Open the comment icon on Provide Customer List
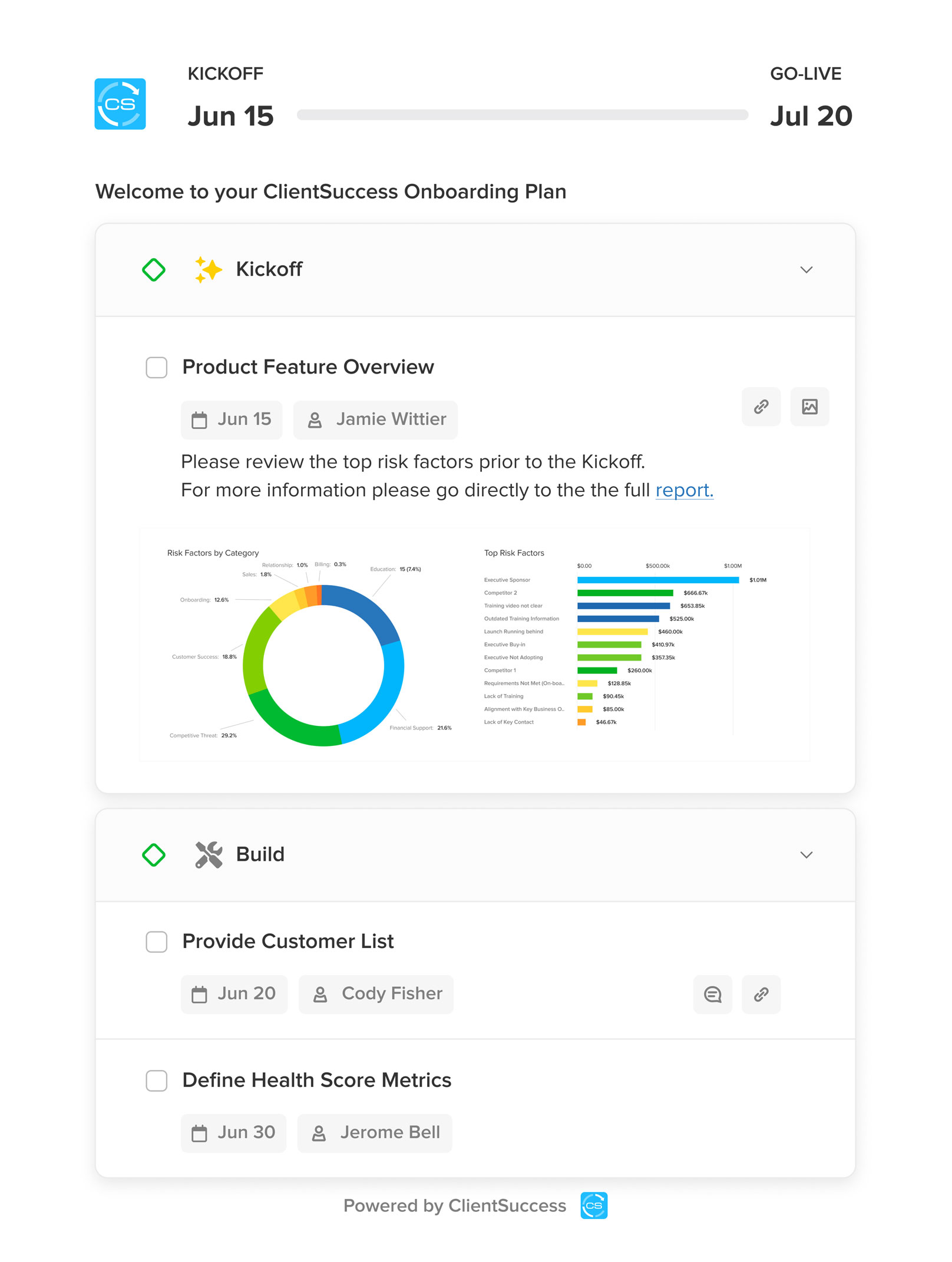 tap(712, 995)
